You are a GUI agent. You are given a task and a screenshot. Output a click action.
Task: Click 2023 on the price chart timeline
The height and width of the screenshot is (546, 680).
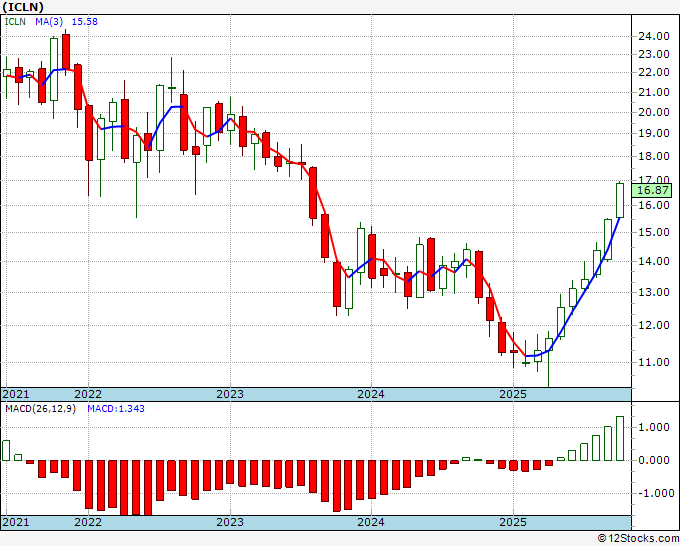230,394
